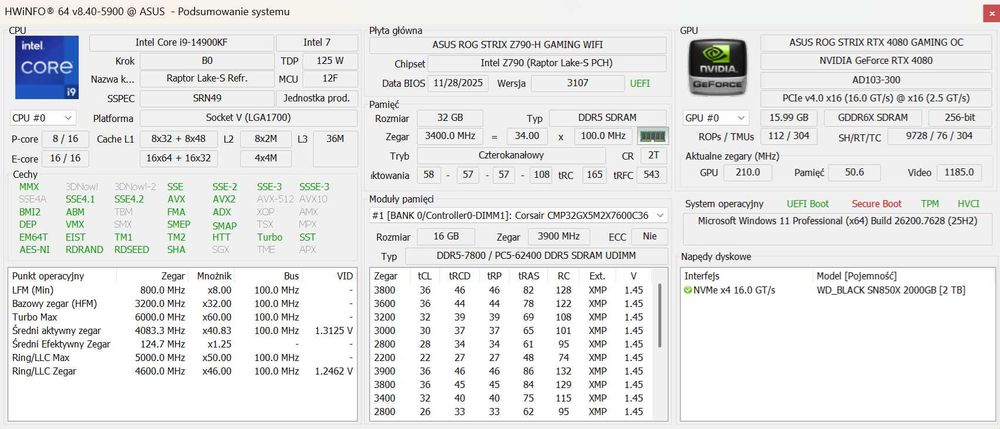
Task: Expand the memory module selection dropdown
Action: point(518,215)
